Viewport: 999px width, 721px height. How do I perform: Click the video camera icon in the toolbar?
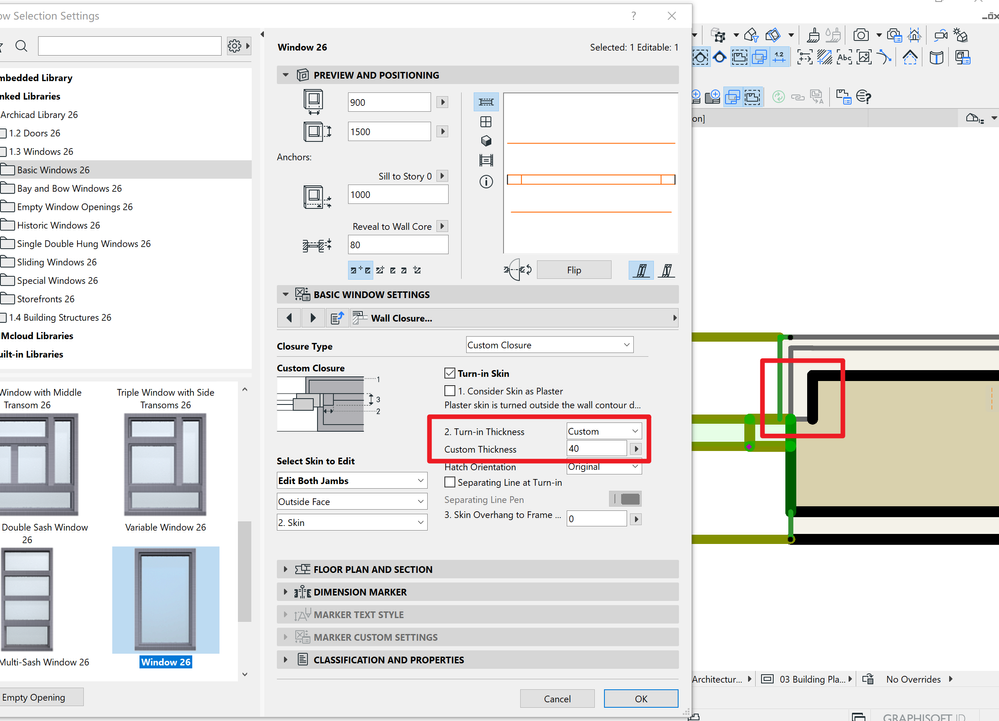point(940,35)
